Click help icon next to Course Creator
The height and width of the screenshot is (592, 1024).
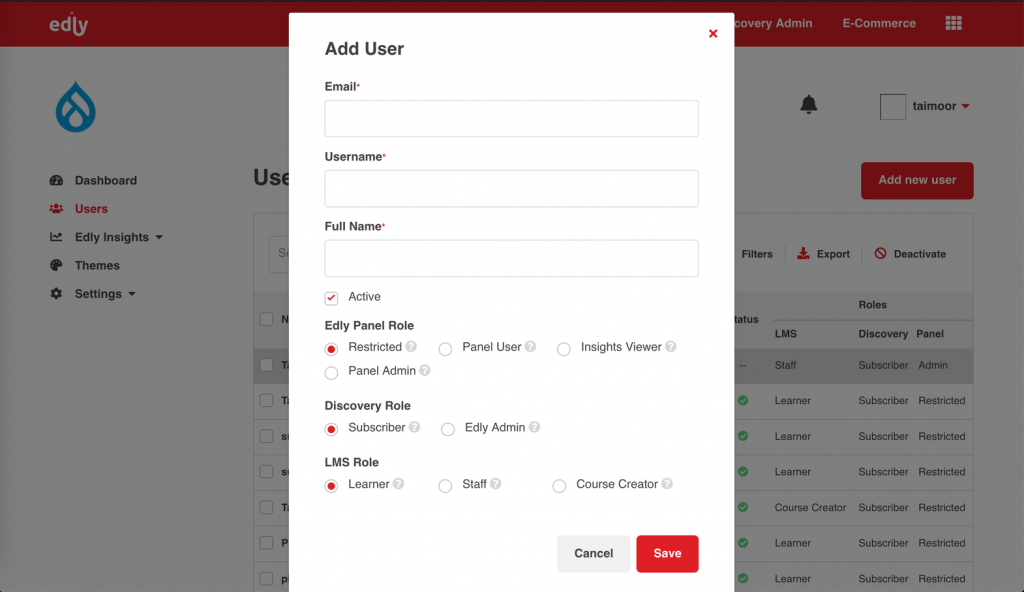(x=667, y=484)
